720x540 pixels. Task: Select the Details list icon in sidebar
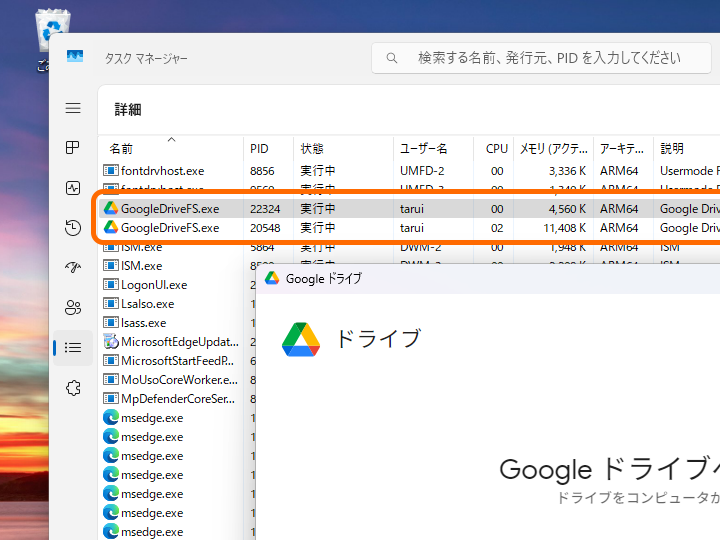pos(73,348)
